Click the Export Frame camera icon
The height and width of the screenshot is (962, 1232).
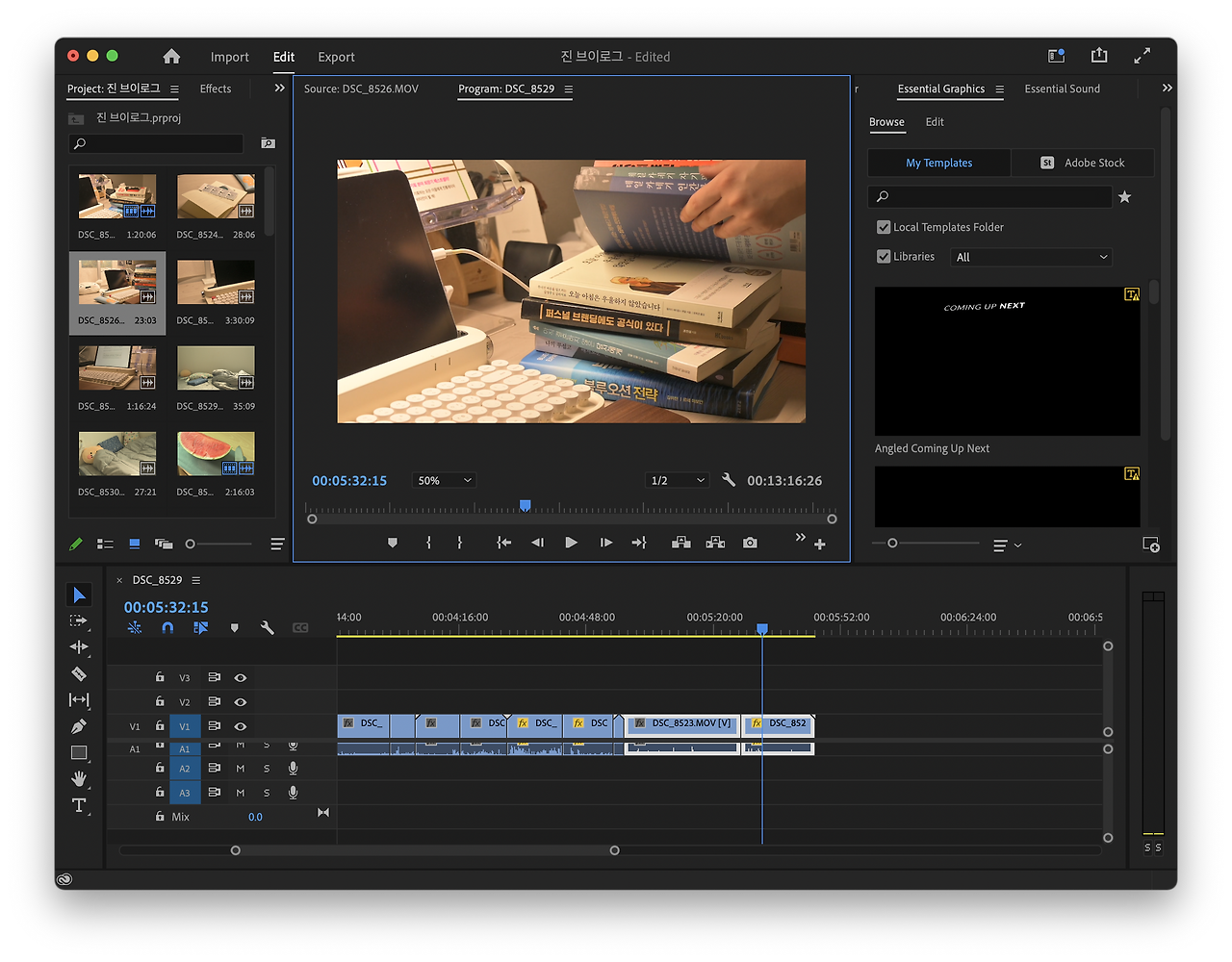pyautogui.click(x=750, y=543)
